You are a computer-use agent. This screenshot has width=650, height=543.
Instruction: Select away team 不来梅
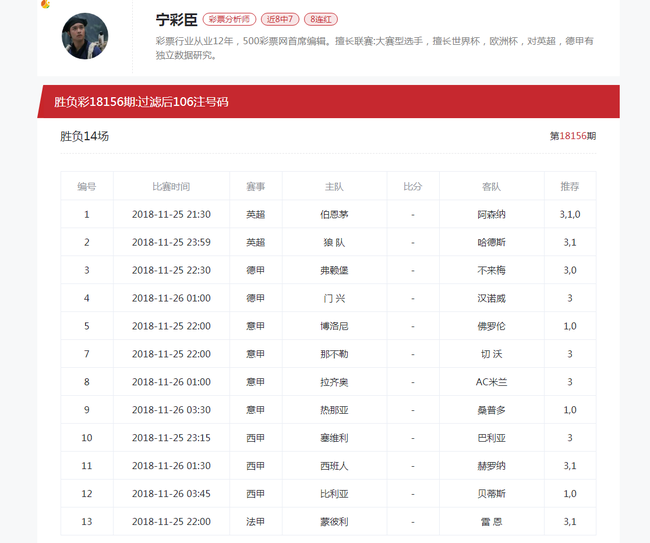point(492,270)
